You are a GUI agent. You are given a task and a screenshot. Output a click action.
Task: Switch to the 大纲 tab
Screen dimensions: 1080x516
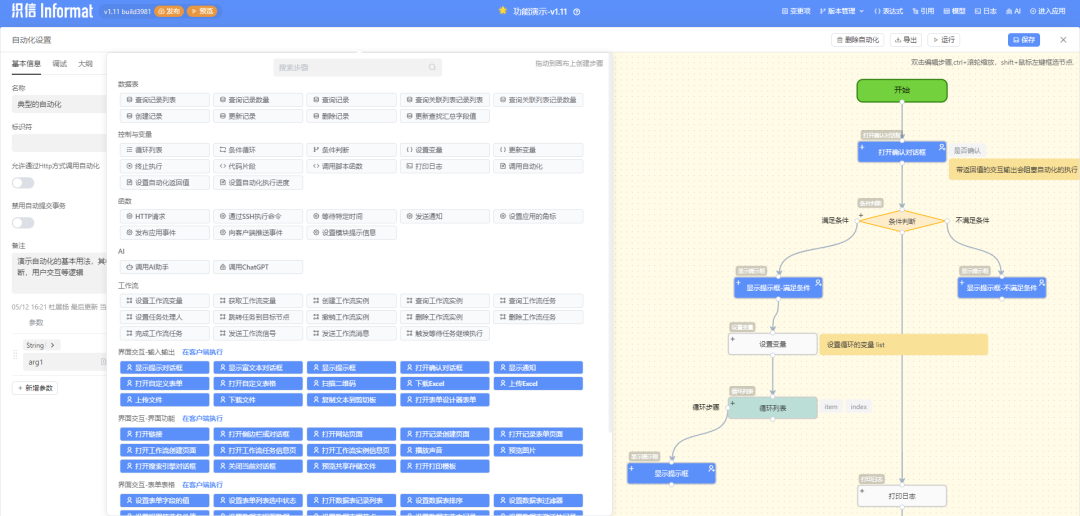click(x=85, y=64)
